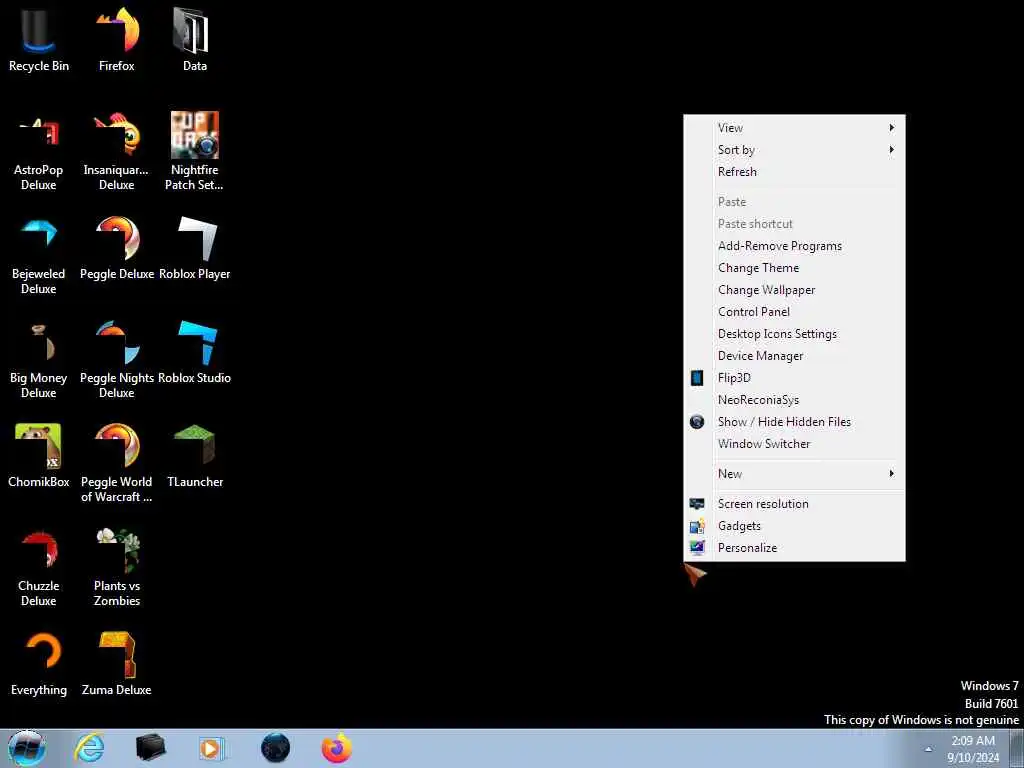
Task: Open the black folder taskbar icon
Action: (x=150, y=748)
